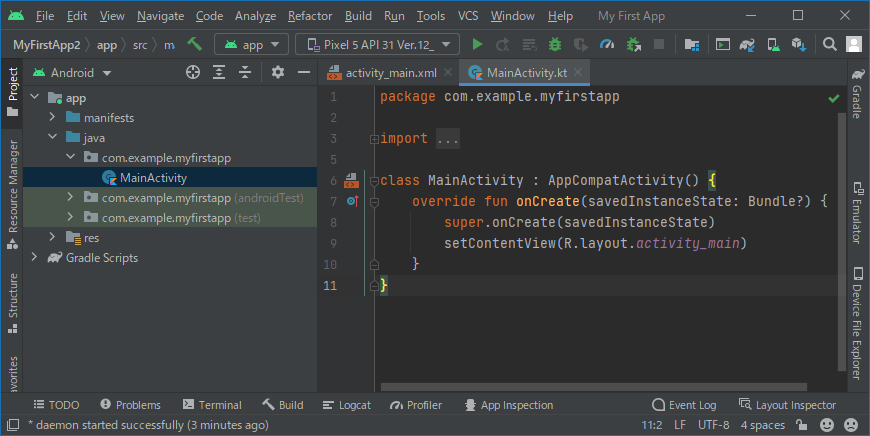
Task: Toggle the Project tool window side tab
Action: point(12,92)
